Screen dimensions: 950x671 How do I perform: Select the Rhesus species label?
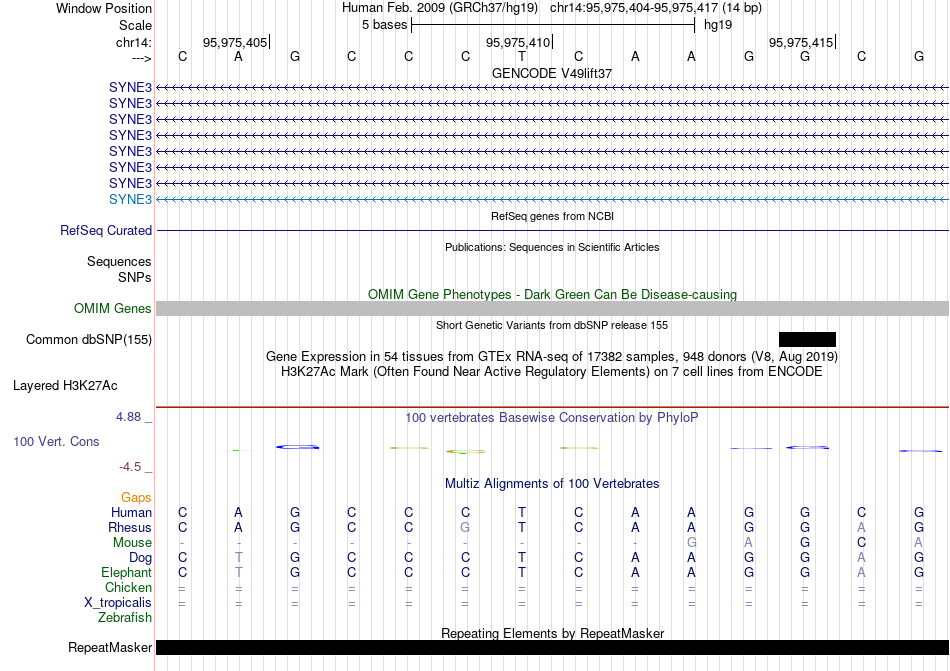pos(130,527)
